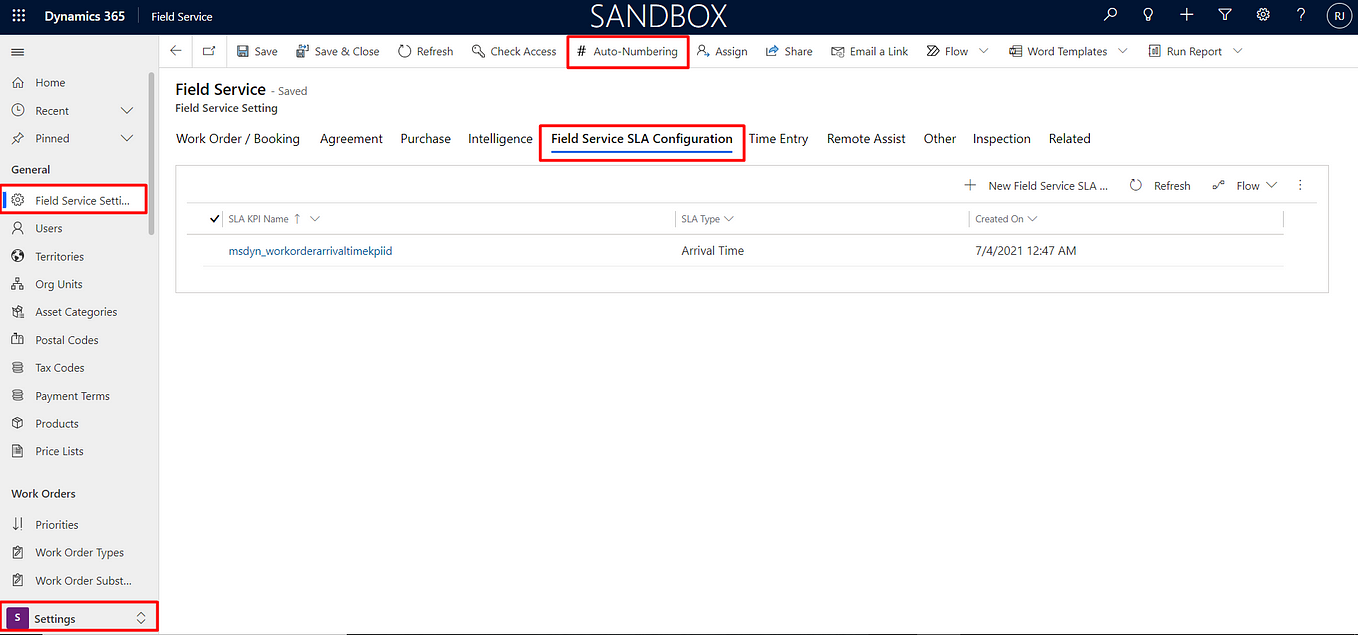The image size is (1358, 635).
Task: Click the sidebar vertical scrollbar
Action: click(151, 152)
